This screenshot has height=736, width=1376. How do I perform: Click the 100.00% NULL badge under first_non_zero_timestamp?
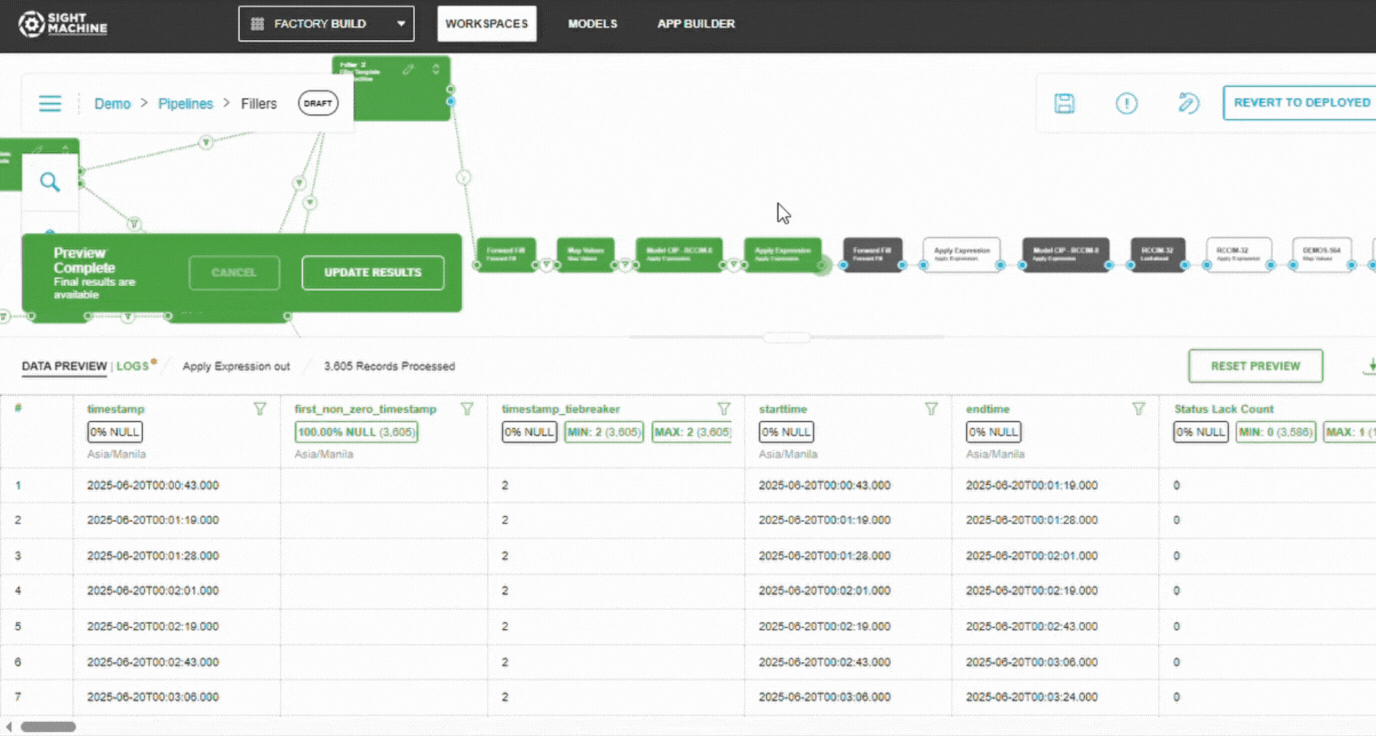pyautogui.click(x=356, y=432)
